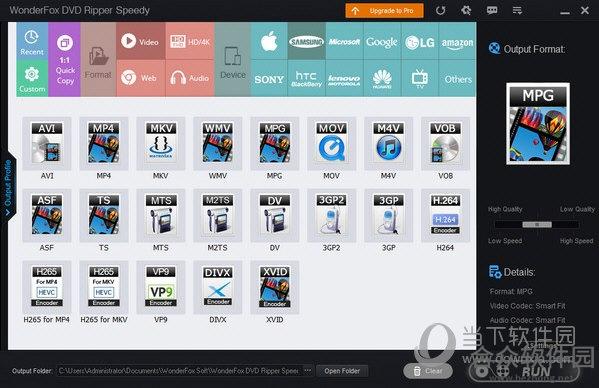Open the title bar menu list icon
The image size is (599, 388).
[517, 11]
